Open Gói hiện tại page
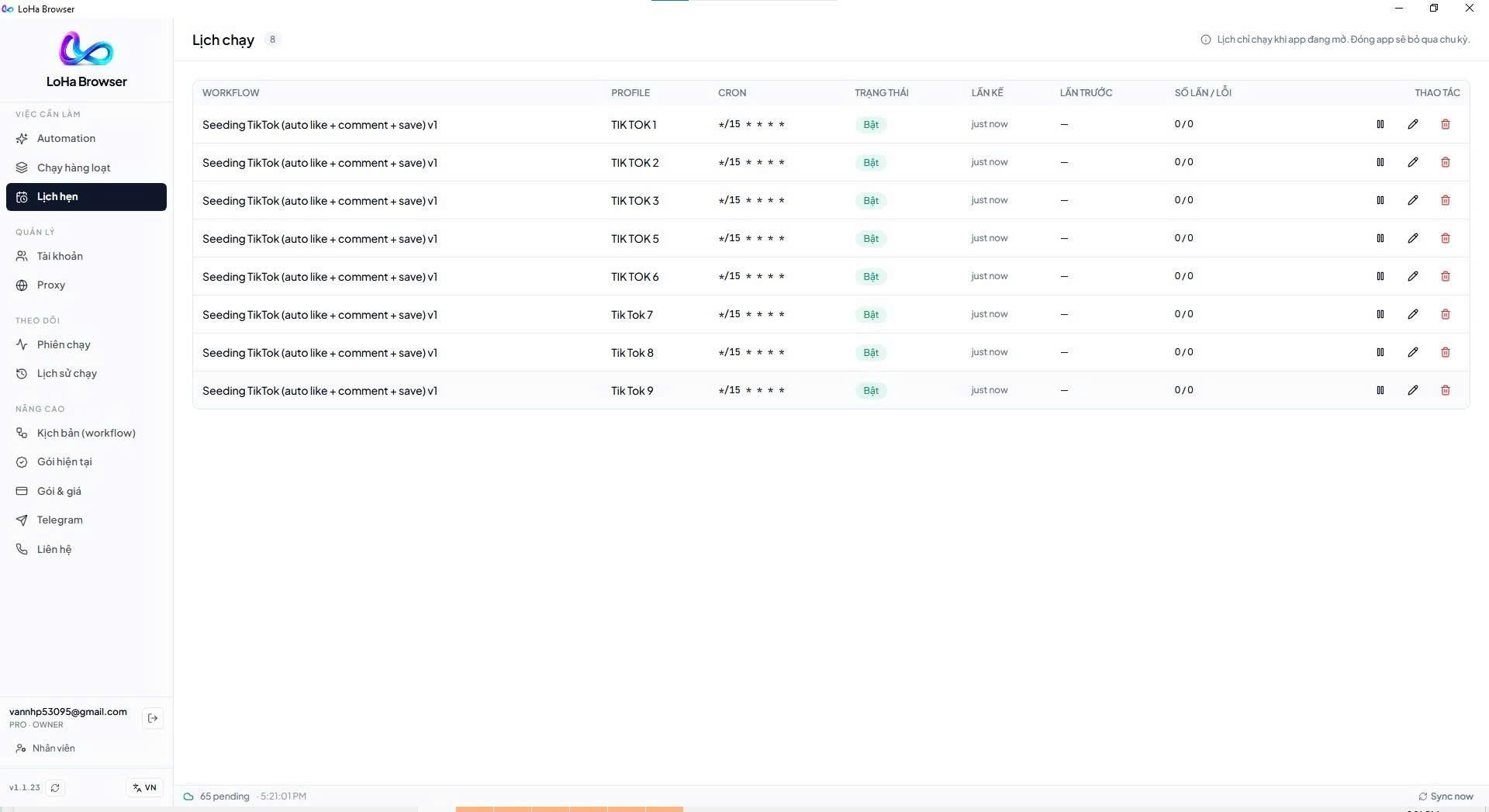1489x812 pixels. click(x=86, y=461)
